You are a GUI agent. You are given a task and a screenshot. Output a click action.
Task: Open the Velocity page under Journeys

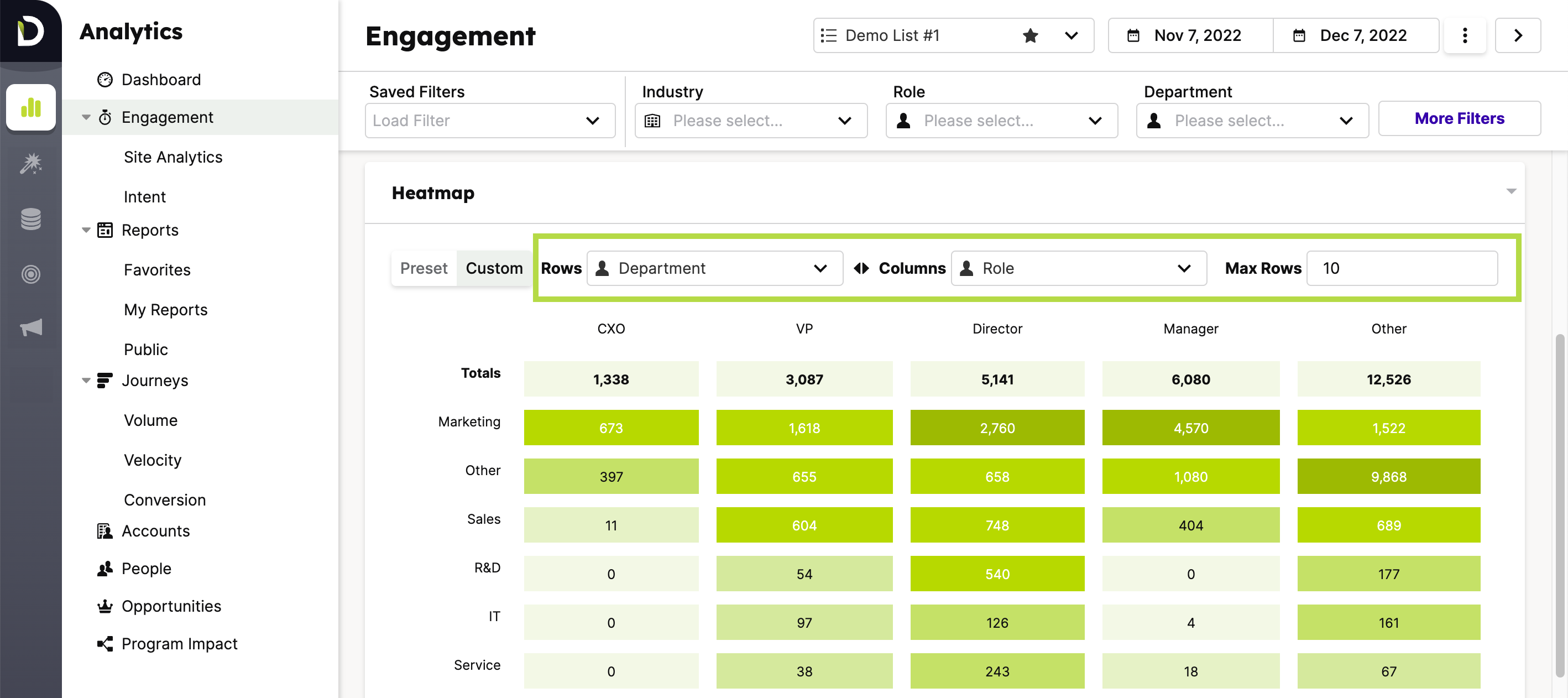click(x=153, y=460)
